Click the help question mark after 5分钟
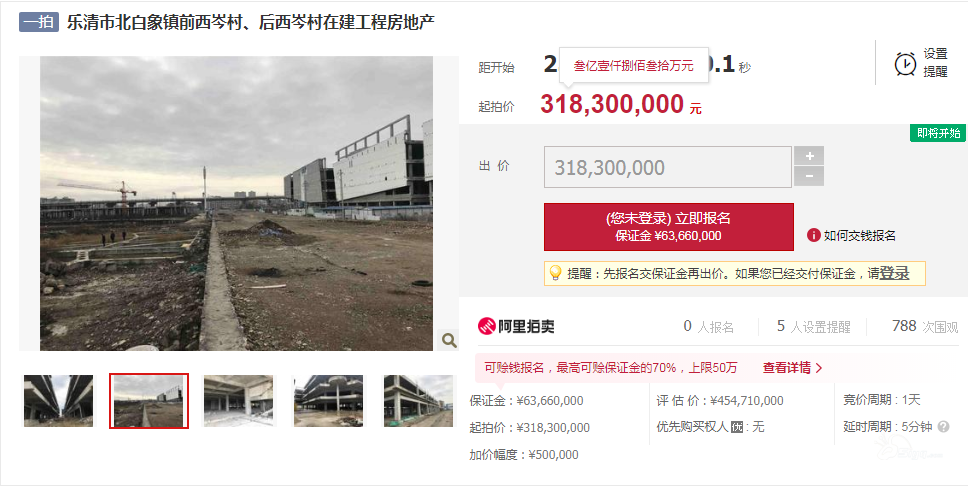The width and height of the screenshot is (968, 486). click(943, 427)
